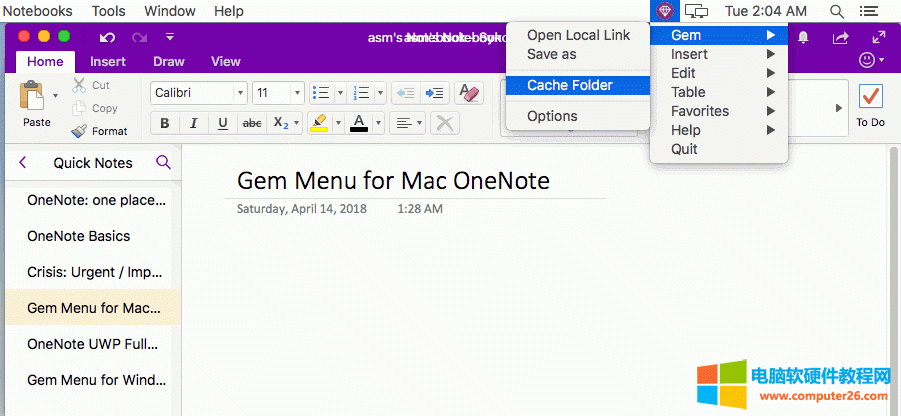Toggle italic formatting

(x=193, y=123)
